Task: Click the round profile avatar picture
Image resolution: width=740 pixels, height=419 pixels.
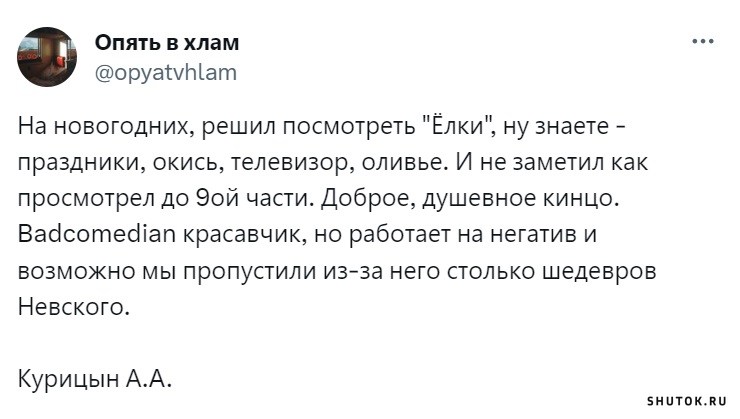Action: pyautogui.click(x=47, y=57)
